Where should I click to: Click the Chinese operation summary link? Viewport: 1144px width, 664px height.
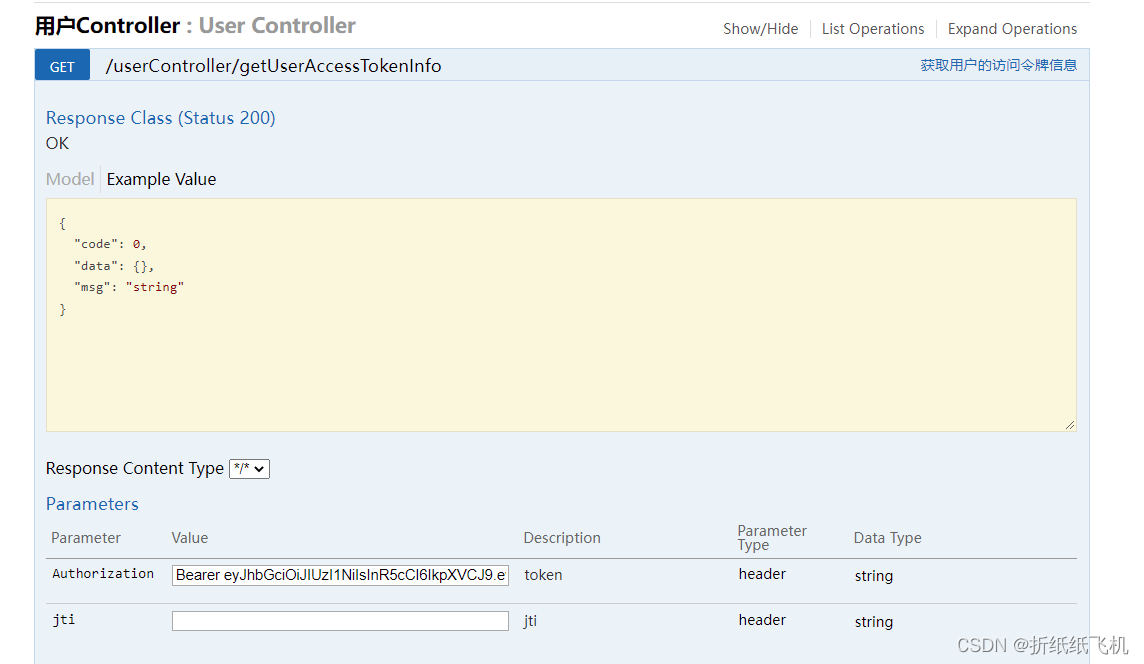tap(998, 65)
